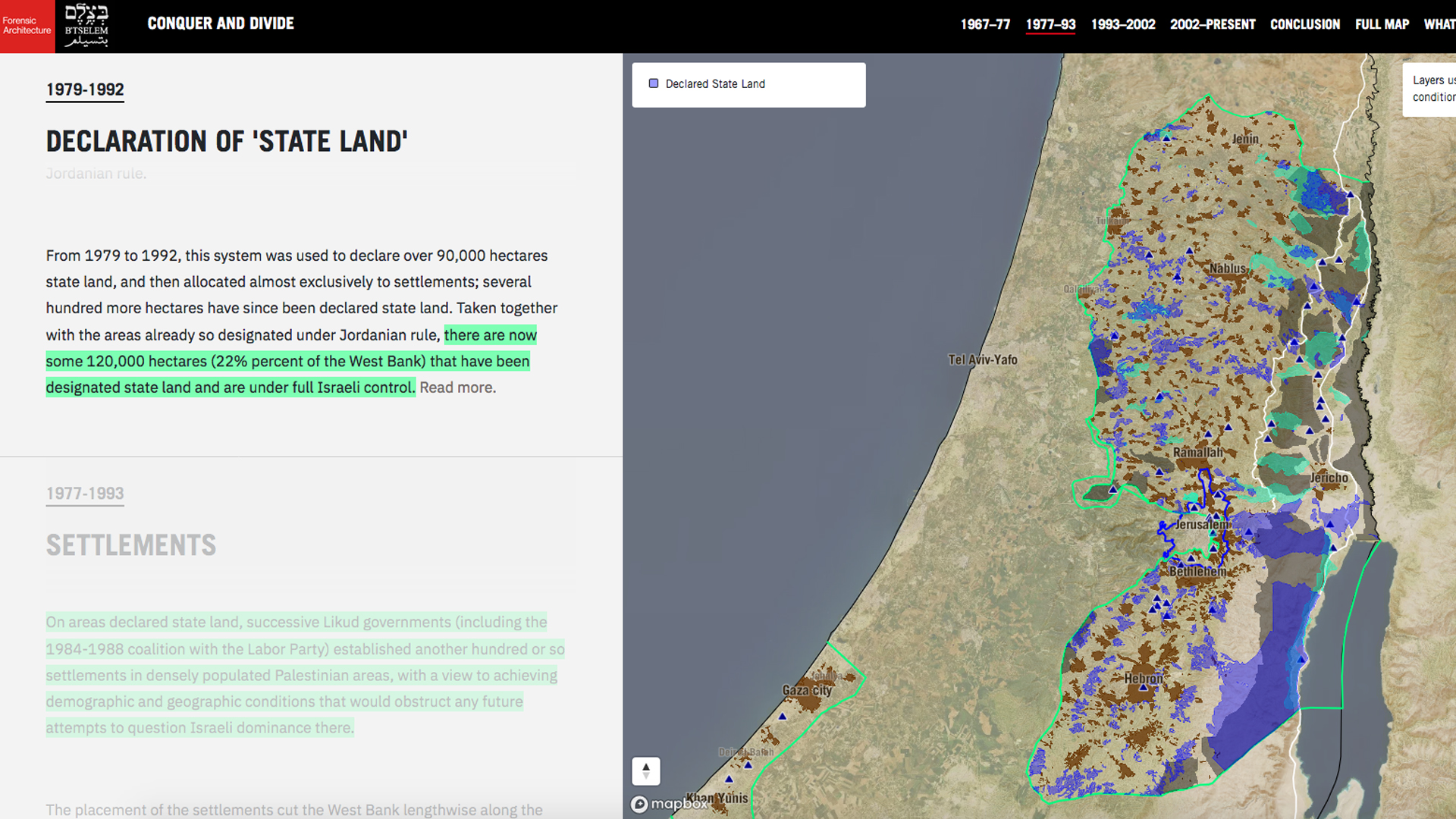Click the Settlements section heading

click(131, 545)
